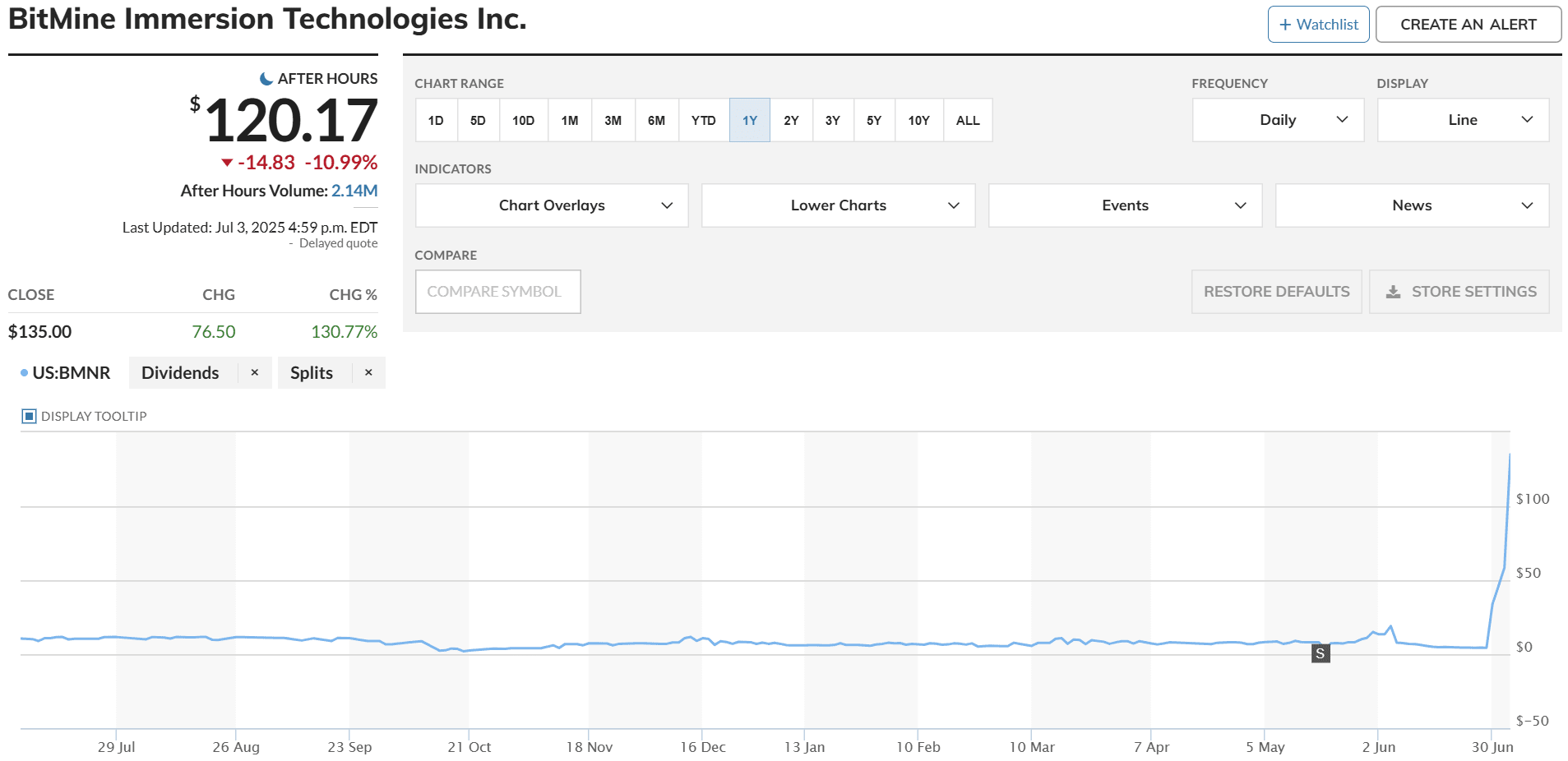This screenshot has height=761, width=1568.
Task: Select the 3Y chart range
Action: pos(833,120)
